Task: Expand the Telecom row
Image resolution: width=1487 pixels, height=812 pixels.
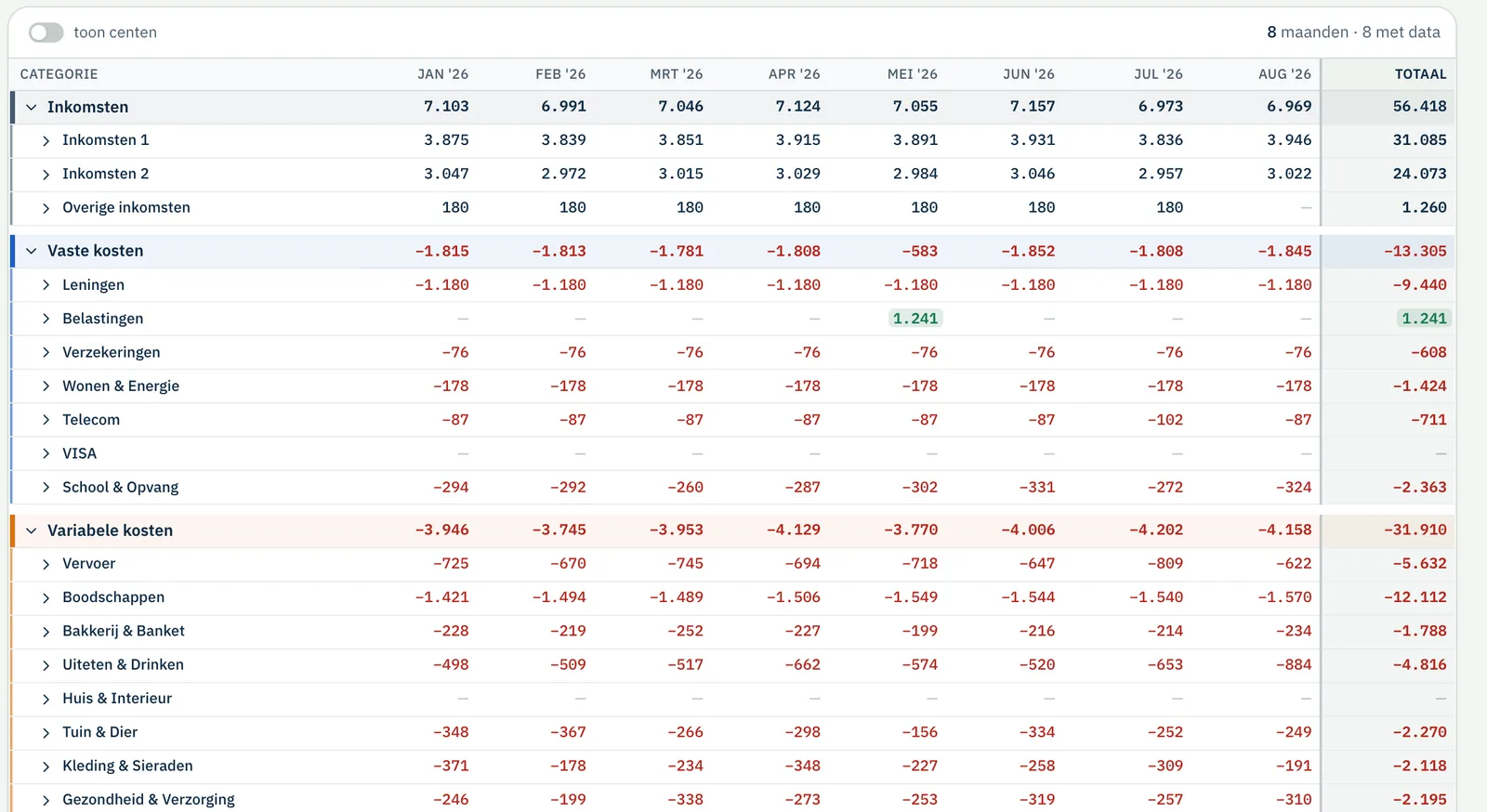Action: coord(46,420)
